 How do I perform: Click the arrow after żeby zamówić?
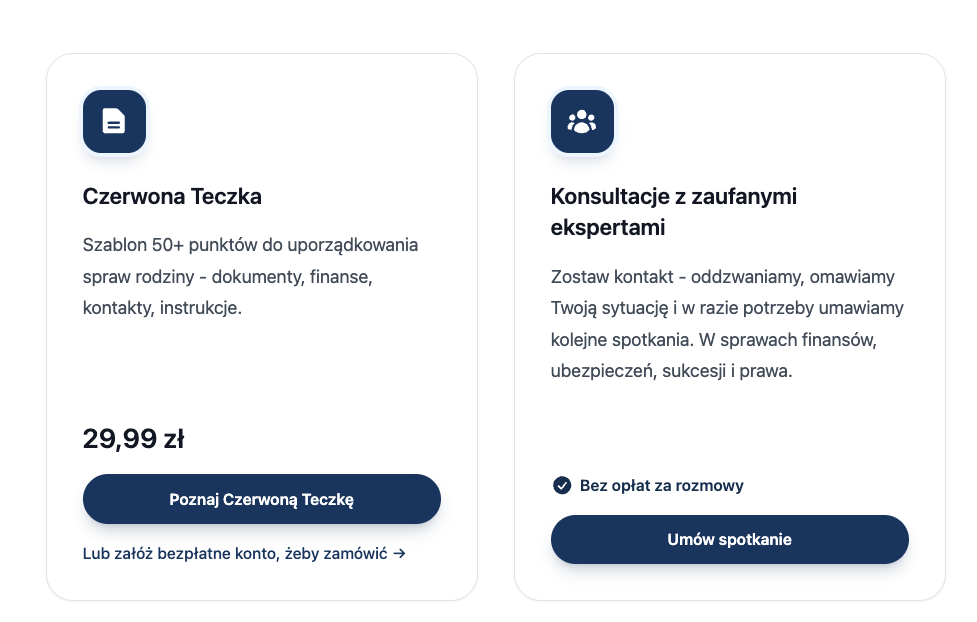[399, 553]
